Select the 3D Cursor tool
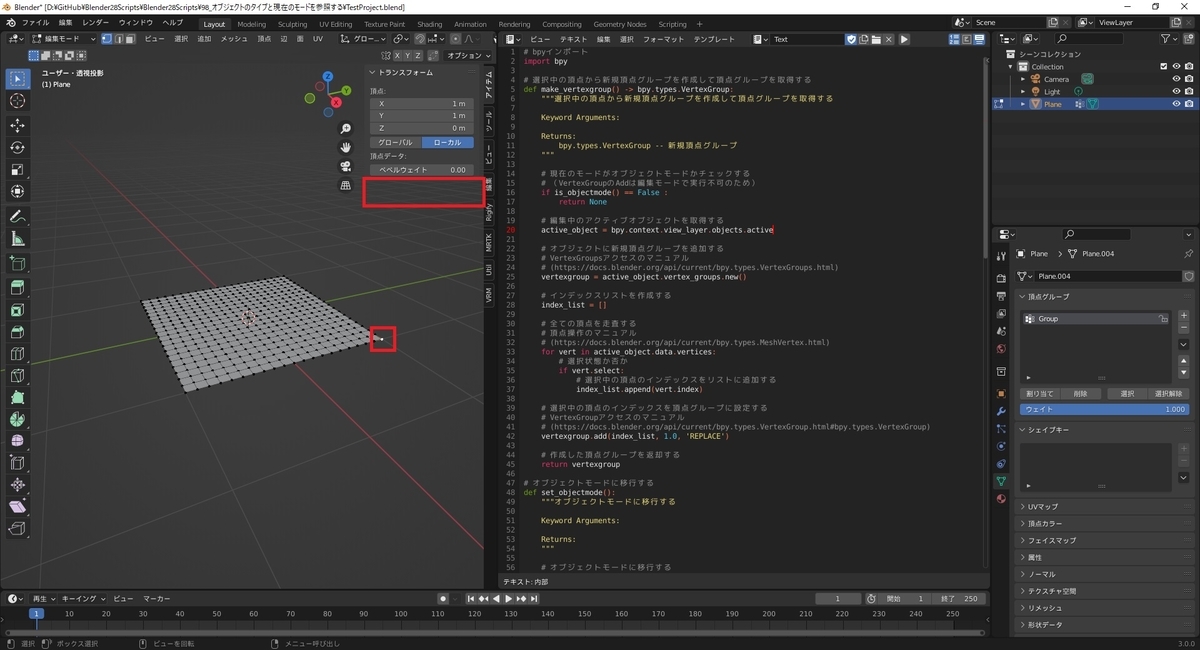Viewport: 1200px width, 650px height. click(x=18, y=101)
